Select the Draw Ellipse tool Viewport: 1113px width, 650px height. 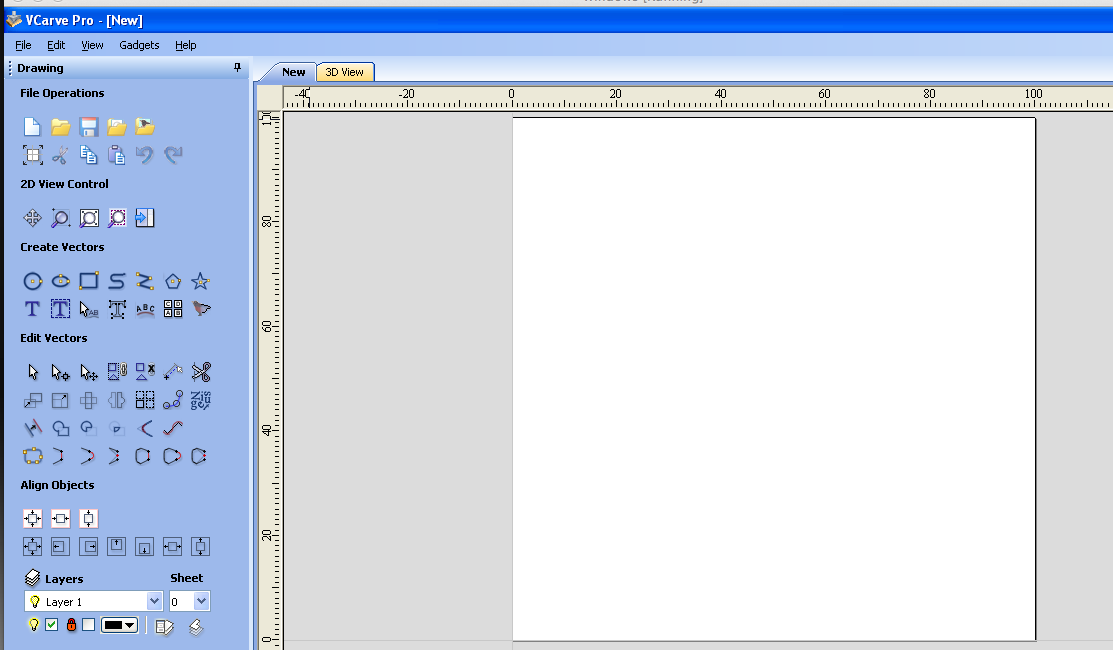[x=60, y=281]
